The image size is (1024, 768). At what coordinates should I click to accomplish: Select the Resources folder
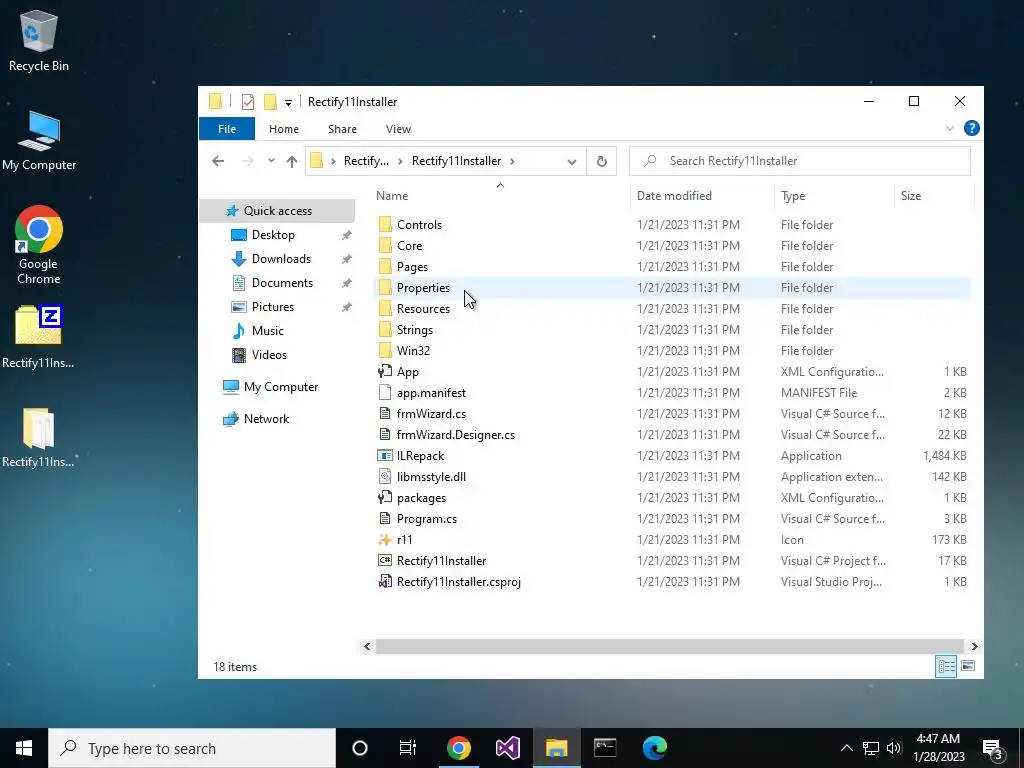[423, 308]
